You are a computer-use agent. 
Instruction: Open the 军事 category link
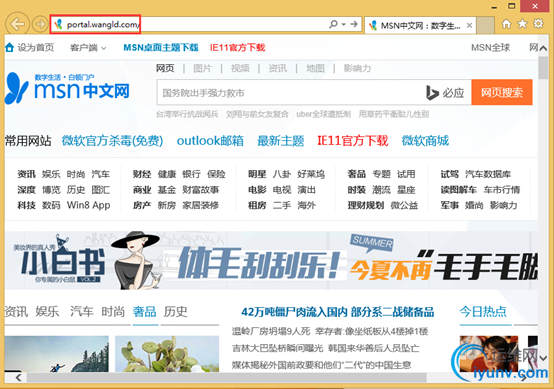click(449, 205)
